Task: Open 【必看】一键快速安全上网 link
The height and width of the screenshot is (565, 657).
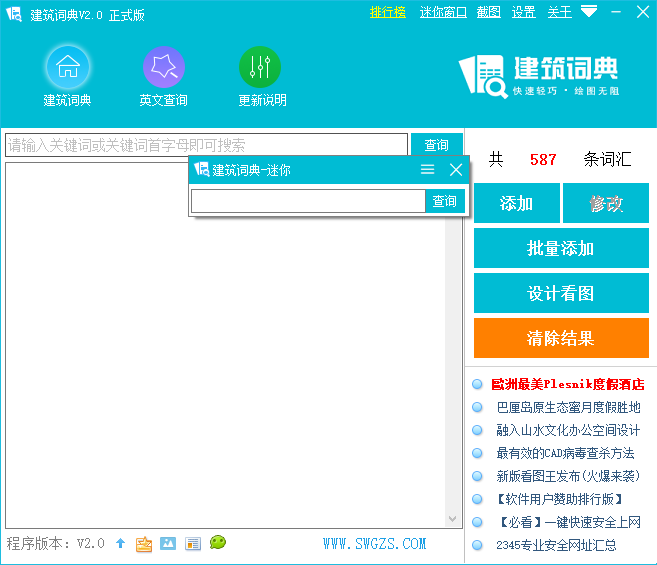Action: pos(570,522)
